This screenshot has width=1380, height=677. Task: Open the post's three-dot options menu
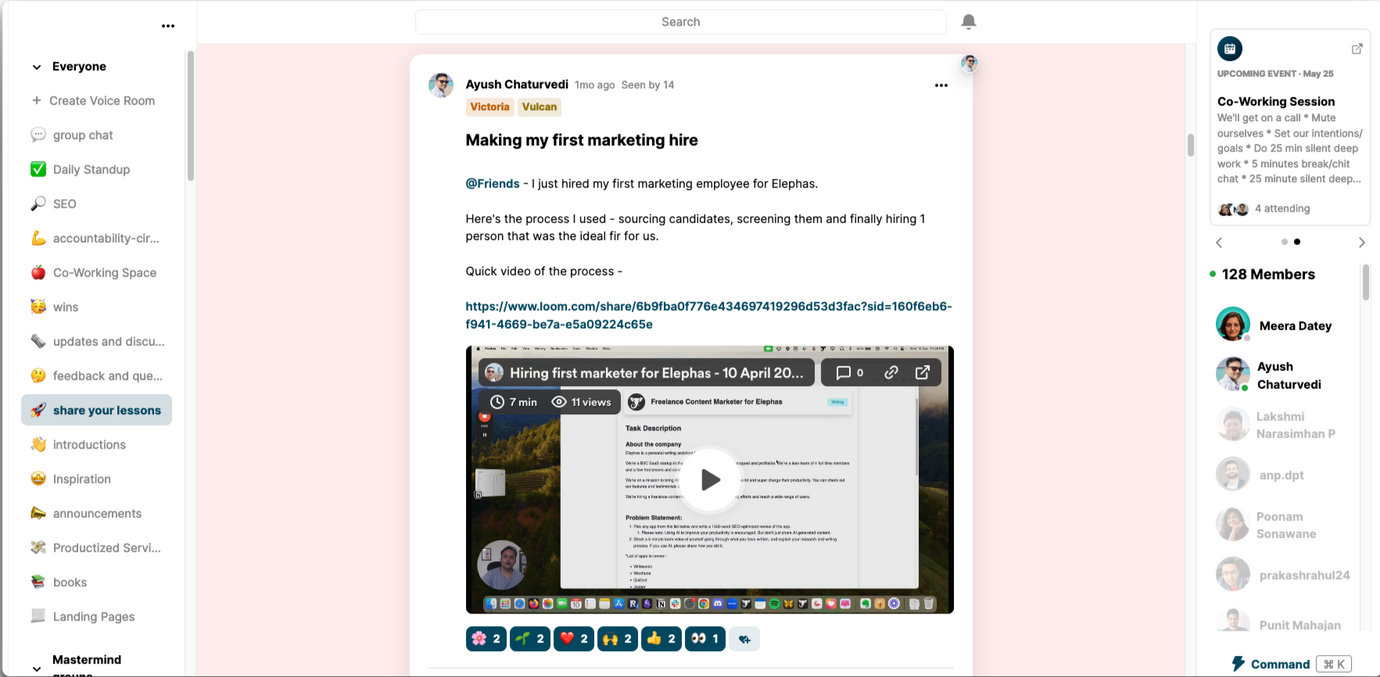point(940,86)
